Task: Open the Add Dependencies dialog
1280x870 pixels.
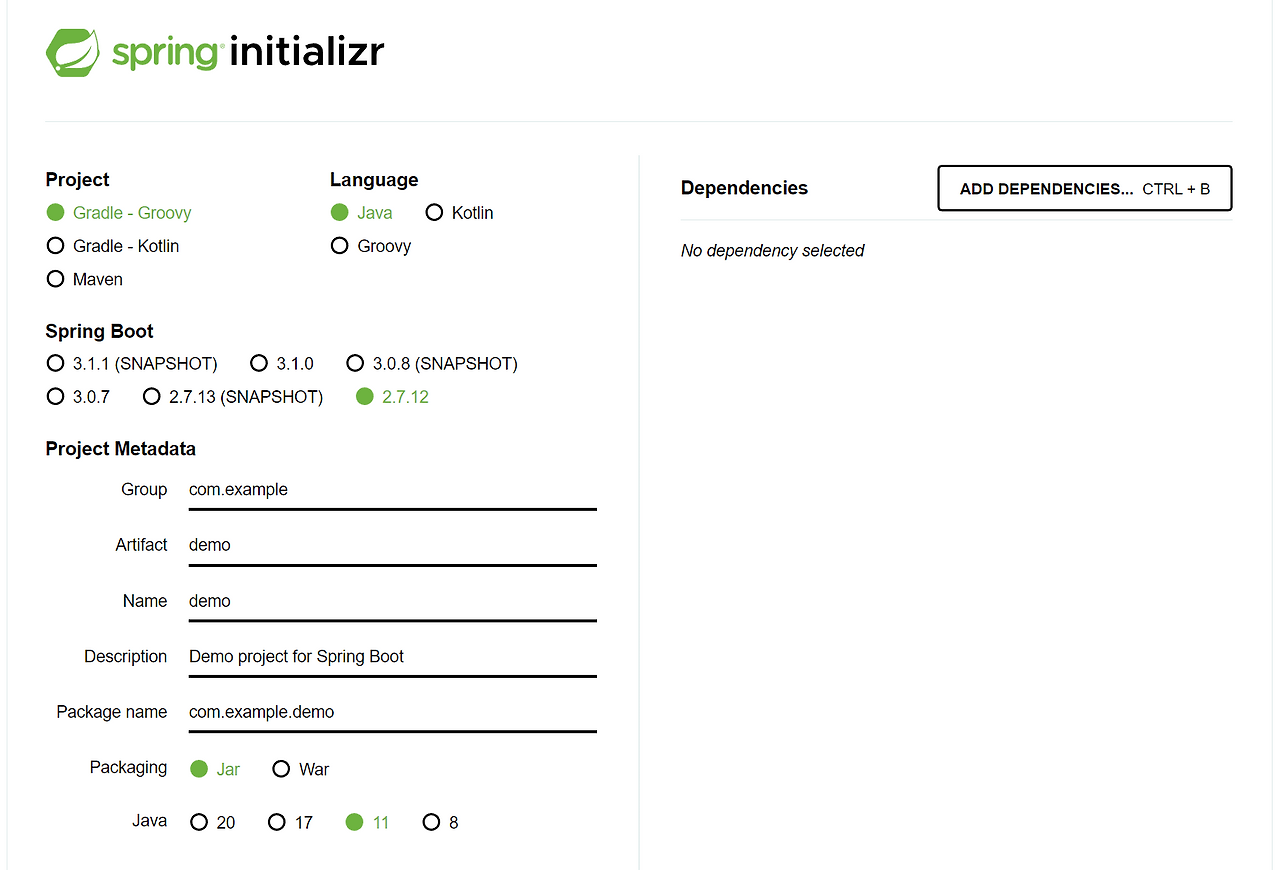Action: [x=1084, y=188]
